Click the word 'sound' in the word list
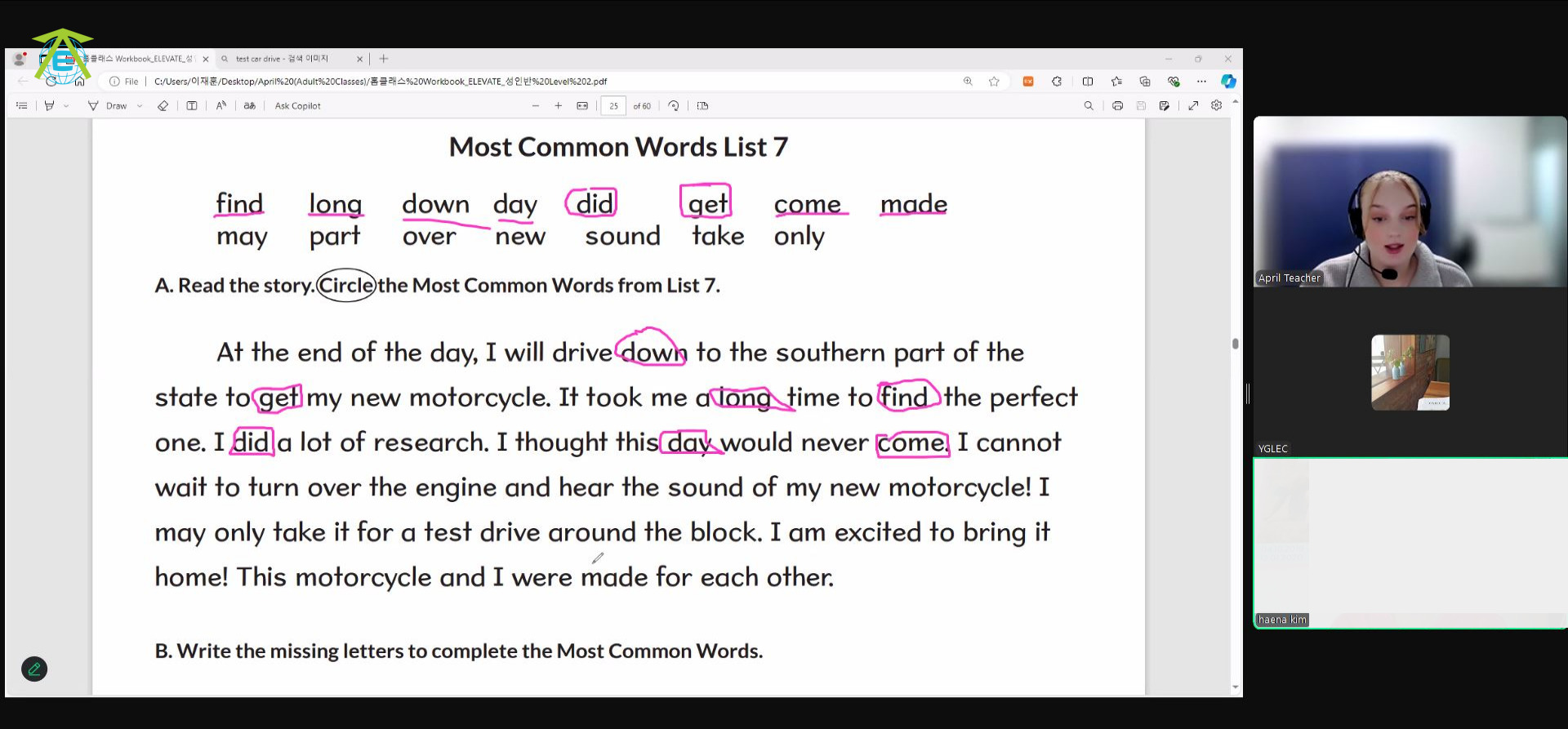The image size is (1568, 729). [622, 236]
